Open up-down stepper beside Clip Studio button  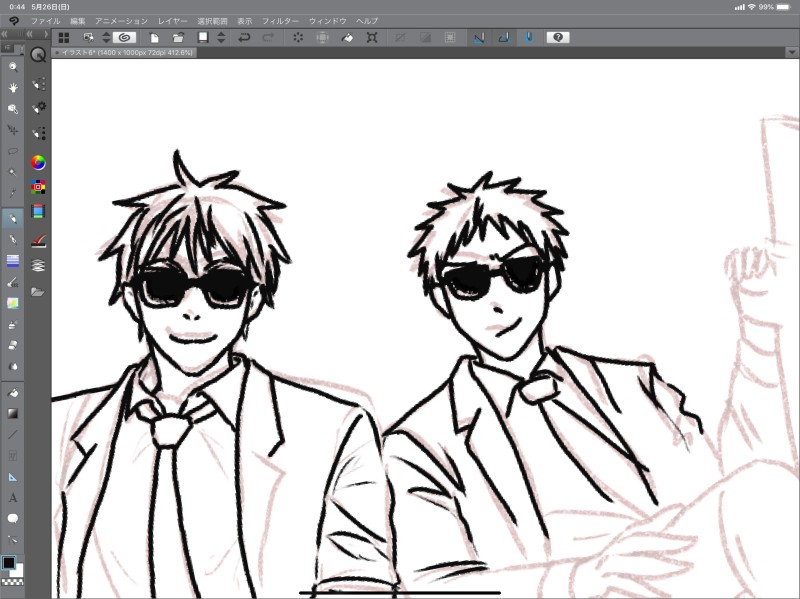[106, 37]
